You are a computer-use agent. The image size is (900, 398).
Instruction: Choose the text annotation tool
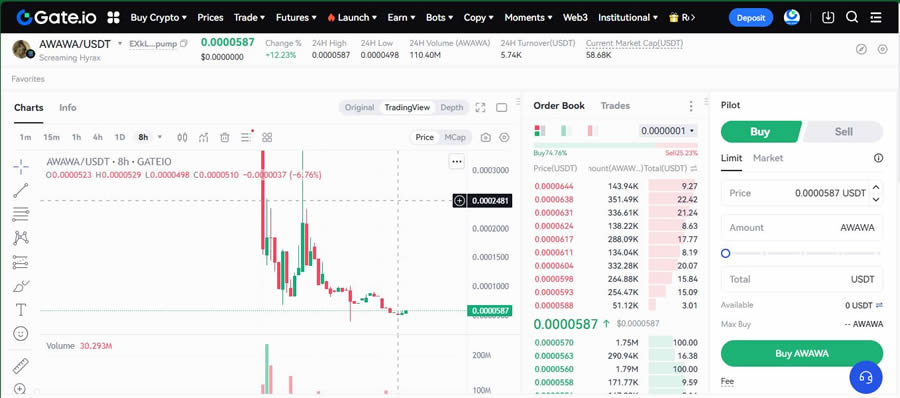[21, 310]
